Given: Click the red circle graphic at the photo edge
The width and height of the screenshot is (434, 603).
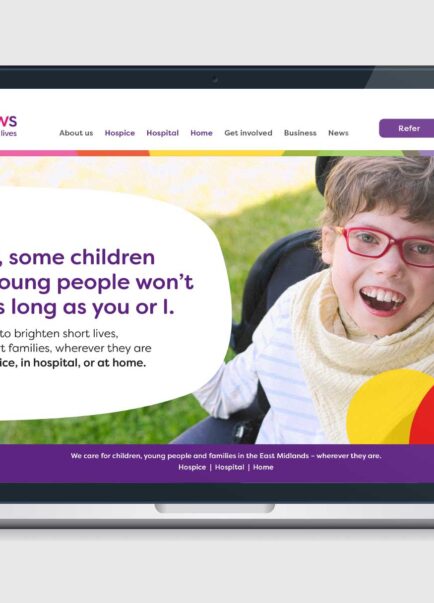Looking at the screenshot, I should (x=423, y=421).
